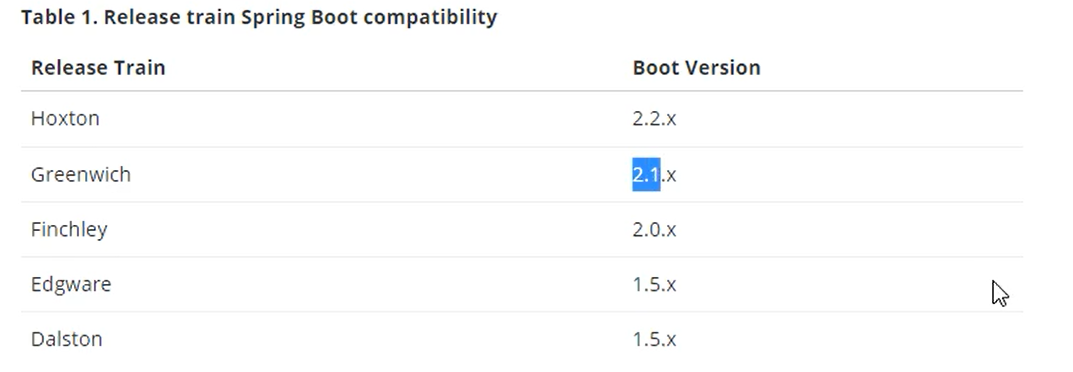
Task: Click the unhighlighted .x after 2.1
Action: click(669, 176)
